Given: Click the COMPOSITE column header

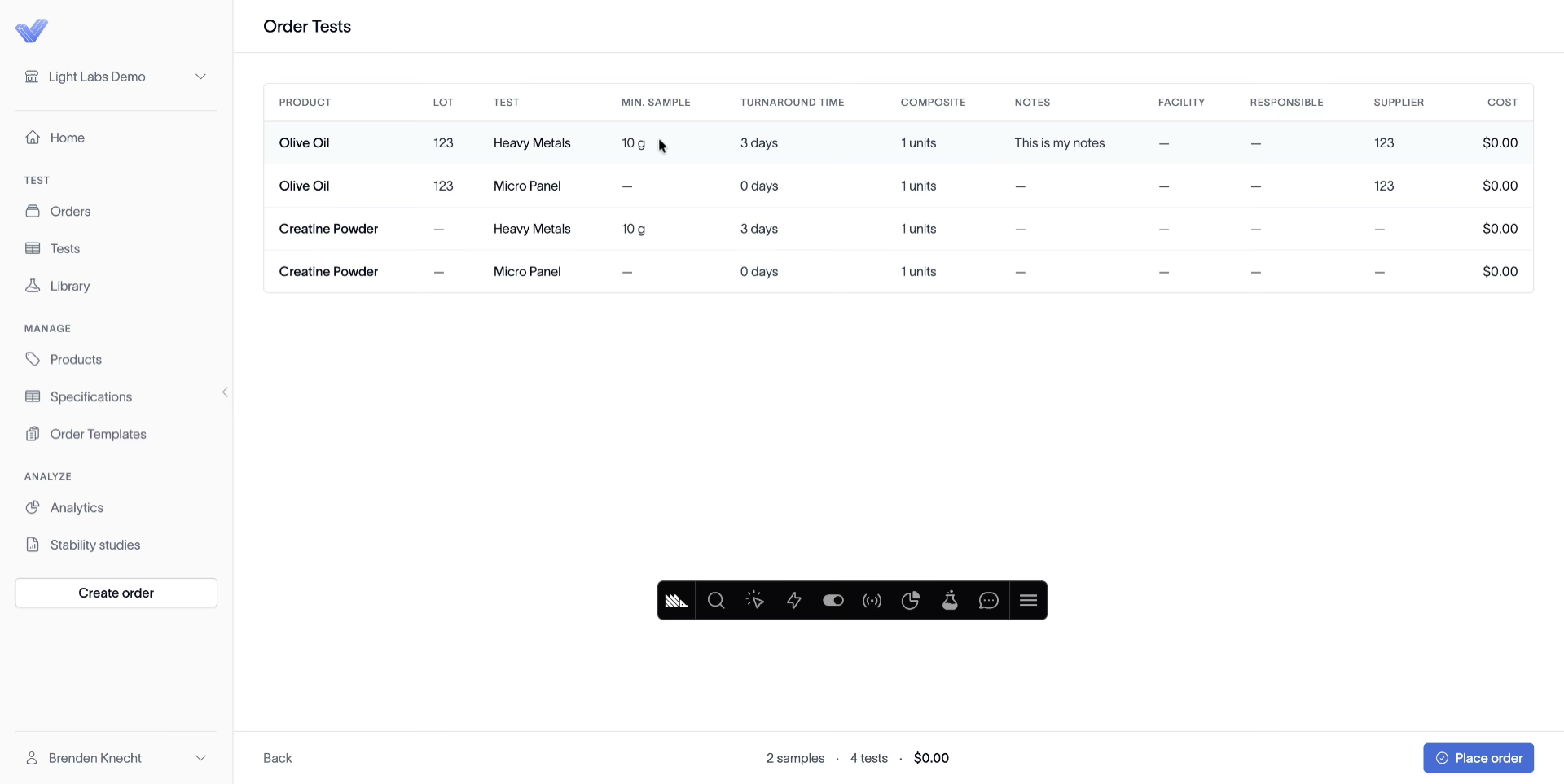Looking at the screenshot, I should point(933,103).
